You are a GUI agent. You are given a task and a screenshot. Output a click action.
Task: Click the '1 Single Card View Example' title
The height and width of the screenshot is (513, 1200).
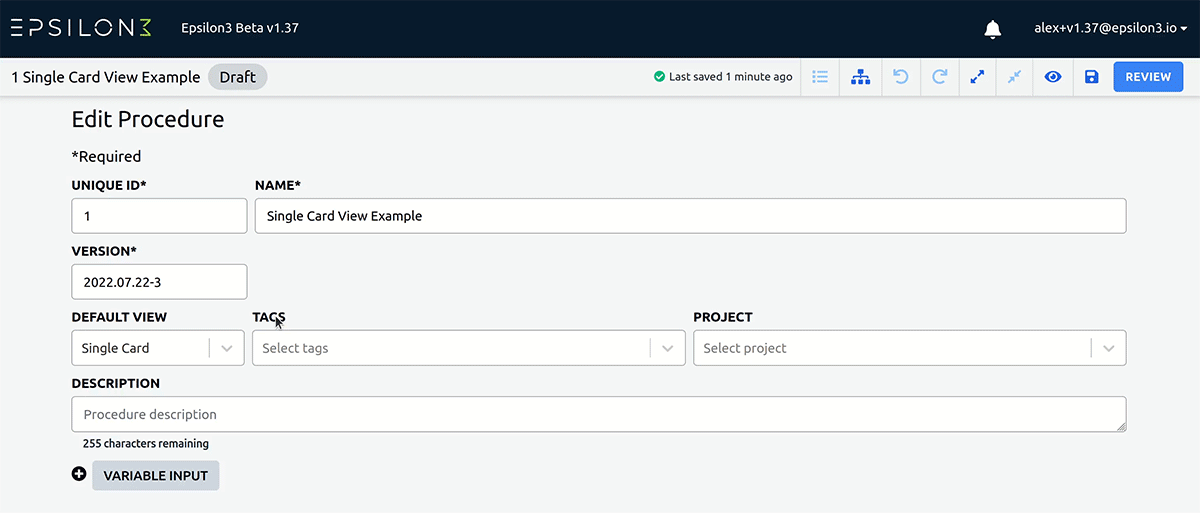(x=105, y=77)
